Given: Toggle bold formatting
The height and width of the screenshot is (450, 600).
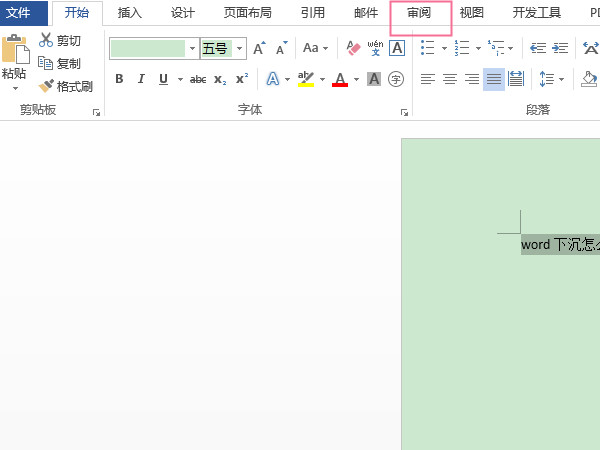Looking at the screenshot, I should [119, 79].
